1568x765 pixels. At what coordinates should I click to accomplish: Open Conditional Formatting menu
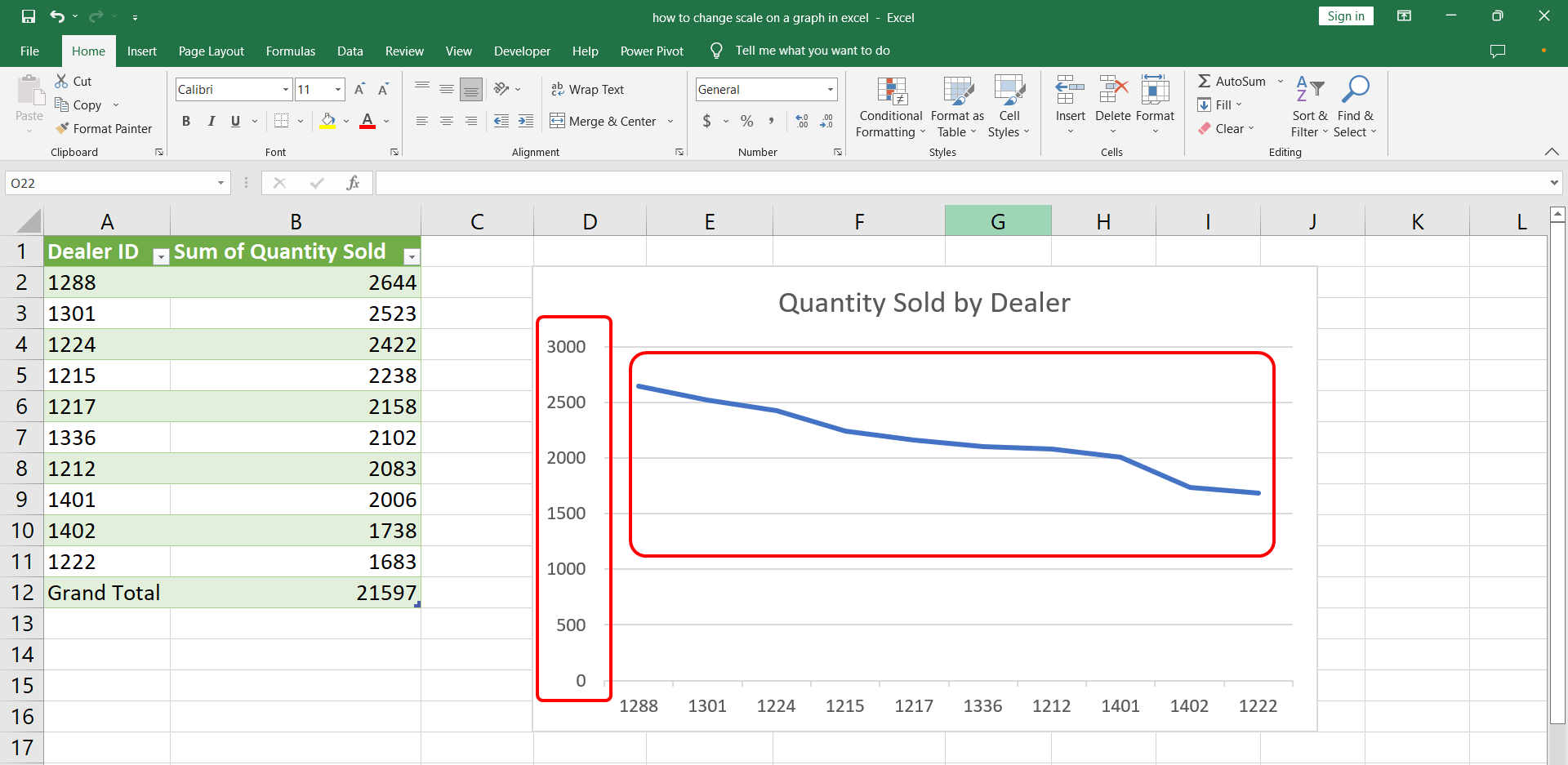[x=890, y=108]
